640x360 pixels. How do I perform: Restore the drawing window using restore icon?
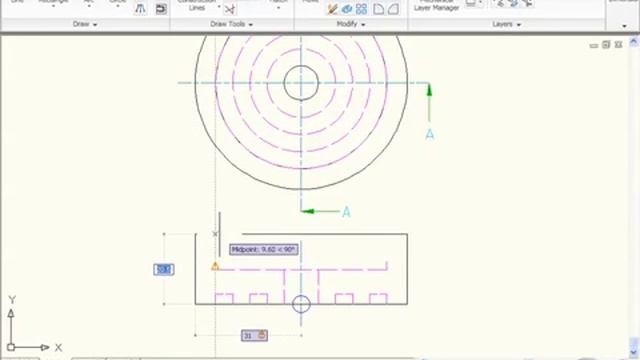click(606, 44)
